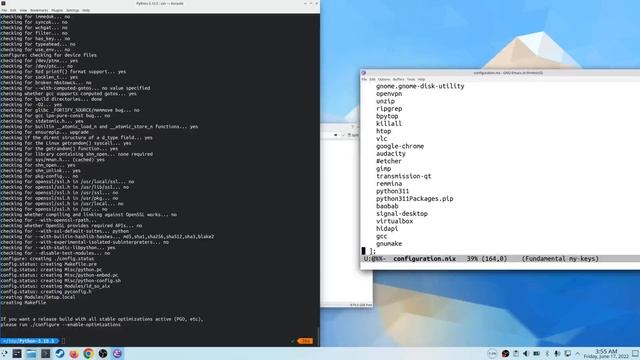
Task: Open the Dolphin file manager taskbar icon
Action: (x=31, y=353)
